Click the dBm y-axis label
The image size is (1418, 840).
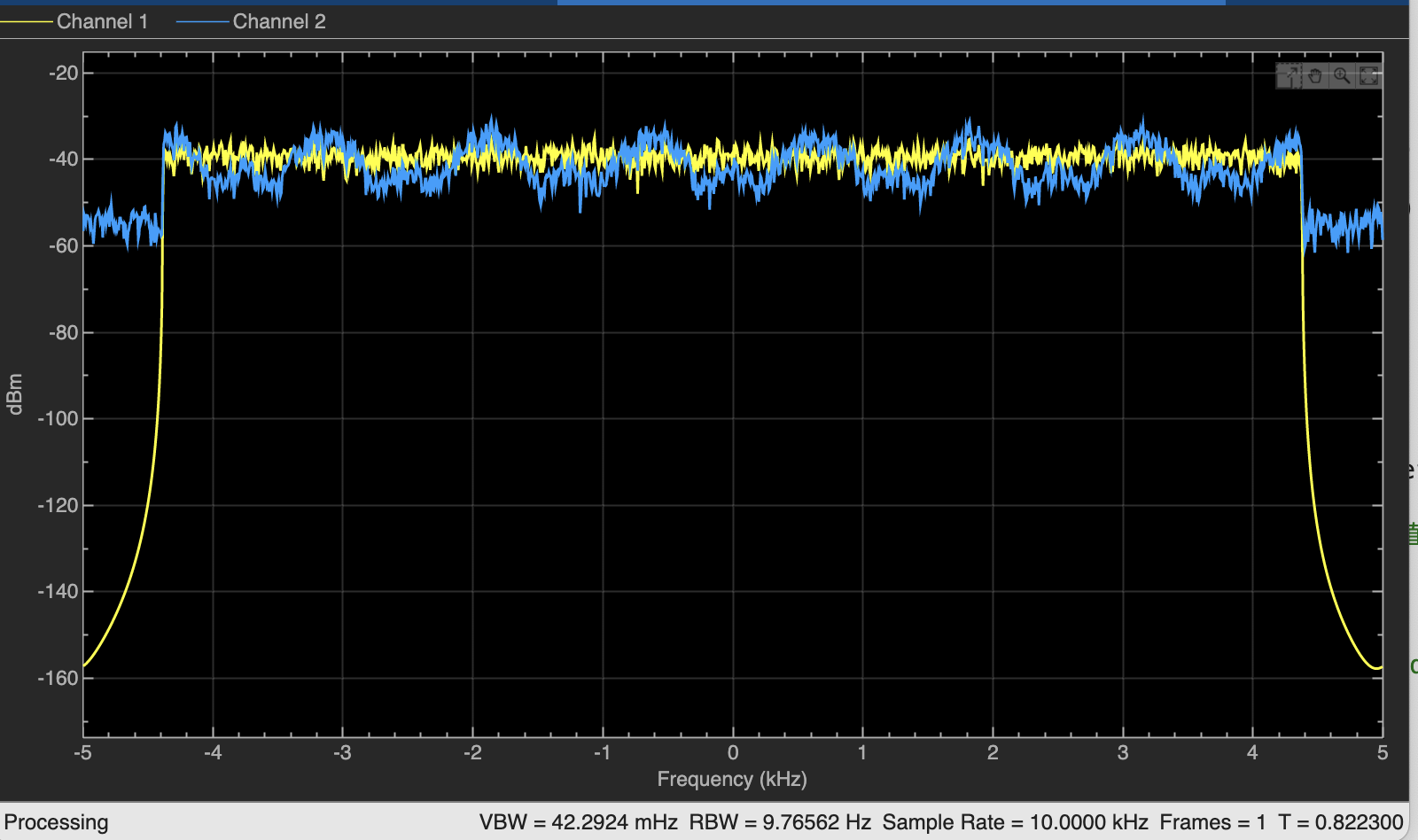[x=14, y=394]
